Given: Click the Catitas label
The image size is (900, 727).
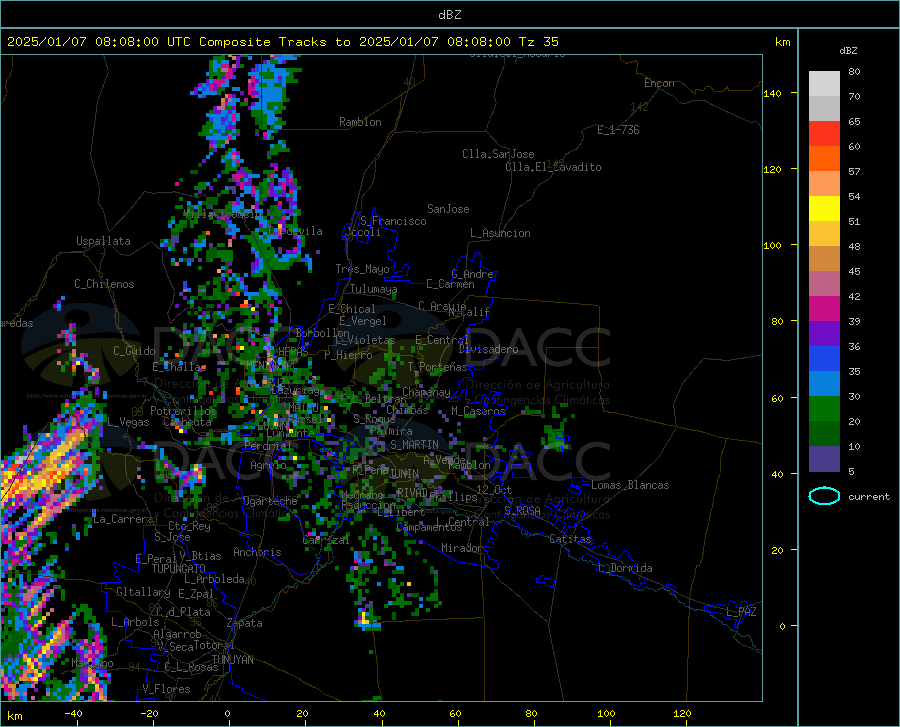Looking at the screenshot, I should click(571, 539).
